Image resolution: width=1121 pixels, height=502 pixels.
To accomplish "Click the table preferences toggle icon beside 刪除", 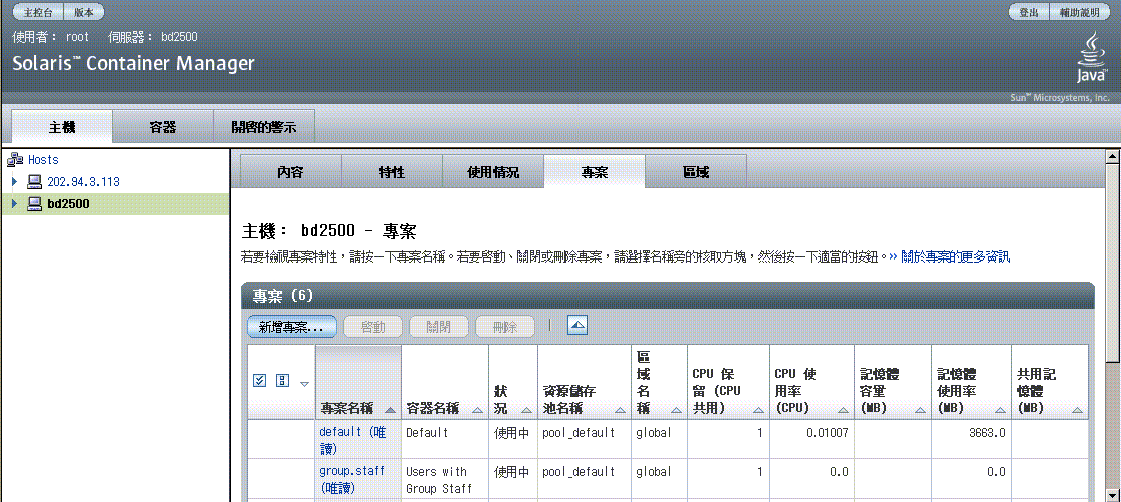I will coord(577,326).
